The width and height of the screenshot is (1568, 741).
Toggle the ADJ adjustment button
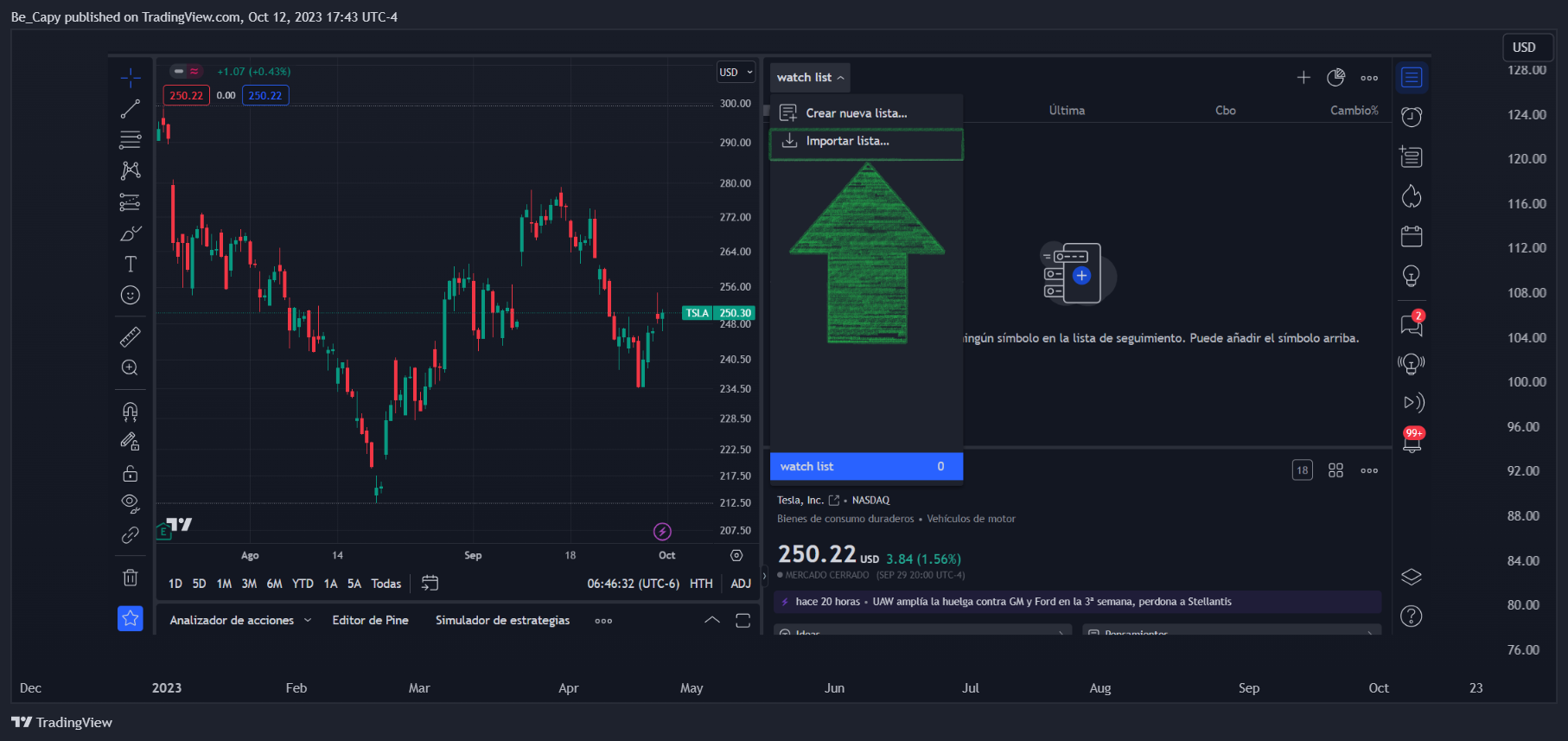[741, 584]
